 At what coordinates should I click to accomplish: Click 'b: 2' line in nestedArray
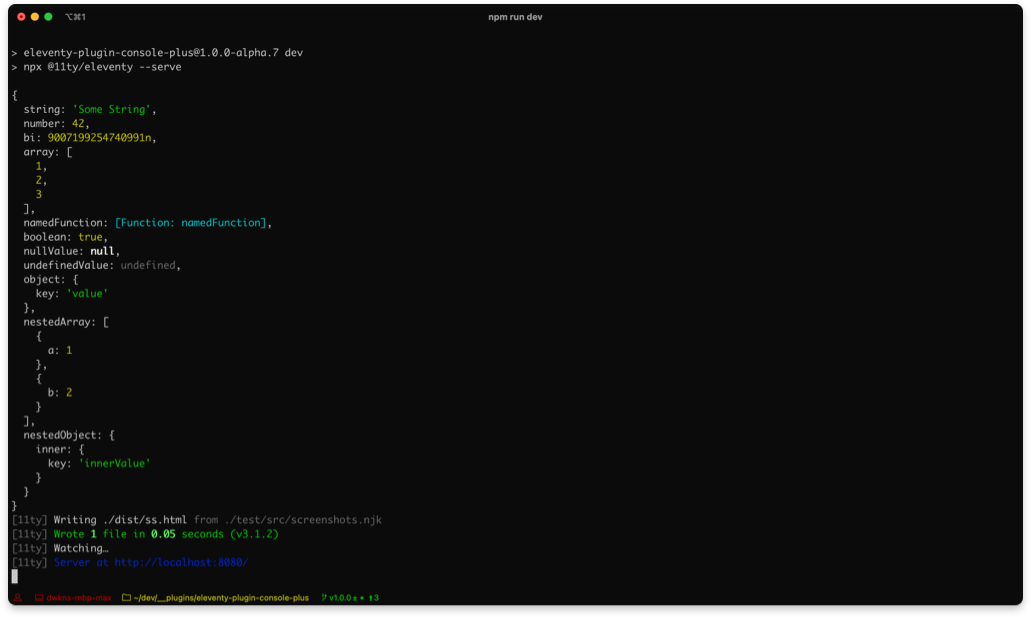pos(60,393)
